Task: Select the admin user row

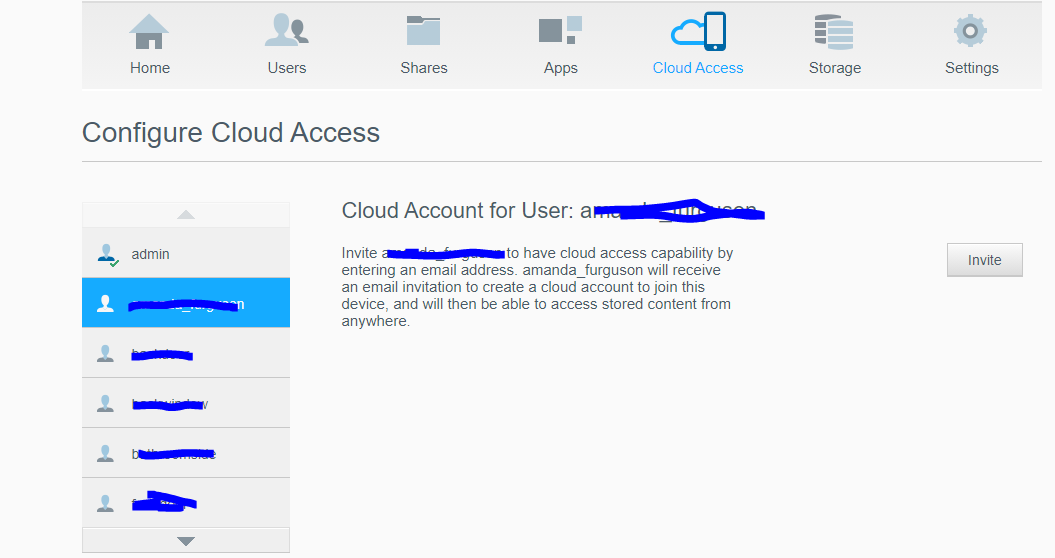Action: click(x=186, y=253)
